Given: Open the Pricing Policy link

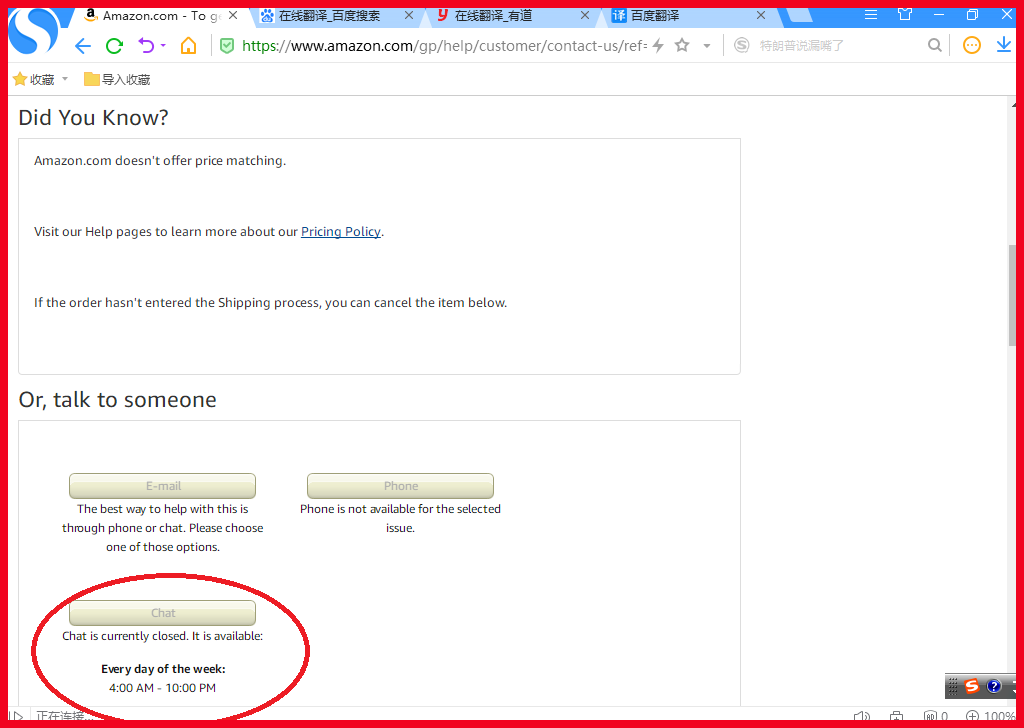Looking at the screenshot, I should click(340, 232).
